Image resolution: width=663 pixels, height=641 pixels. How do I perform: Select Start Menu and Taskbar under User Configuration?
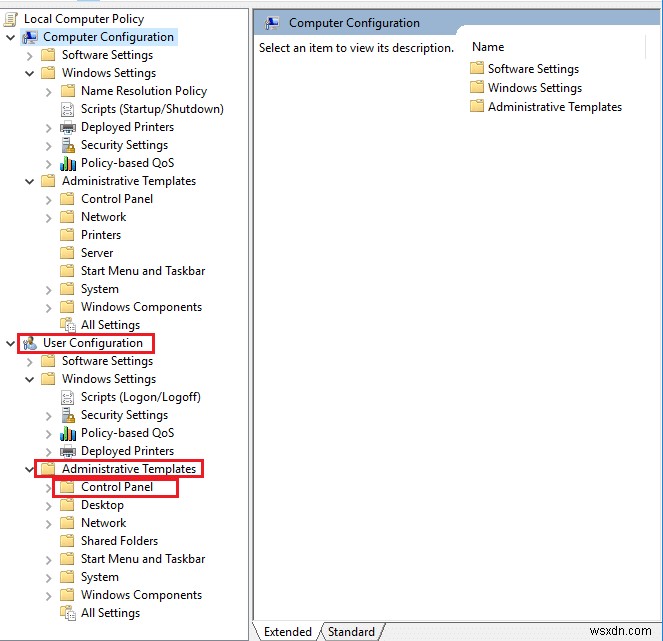(x=143, y=559)
